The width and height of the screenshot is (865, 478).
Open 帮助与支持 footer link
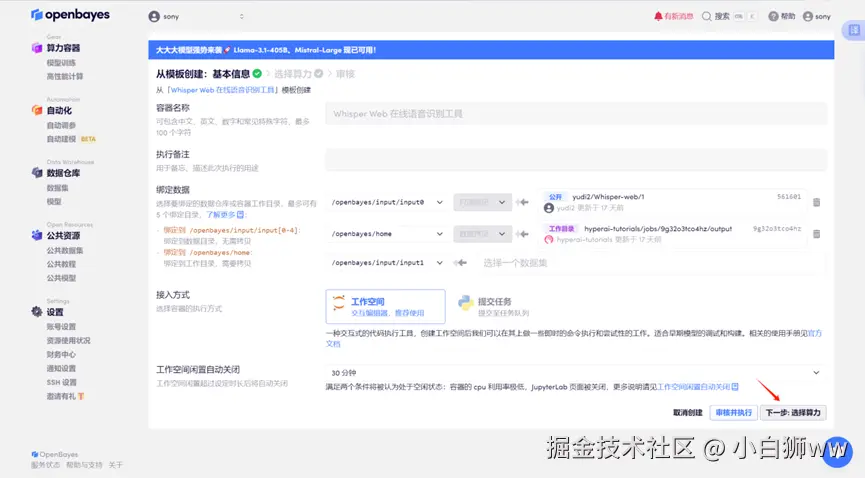click(x=84, y=465)
